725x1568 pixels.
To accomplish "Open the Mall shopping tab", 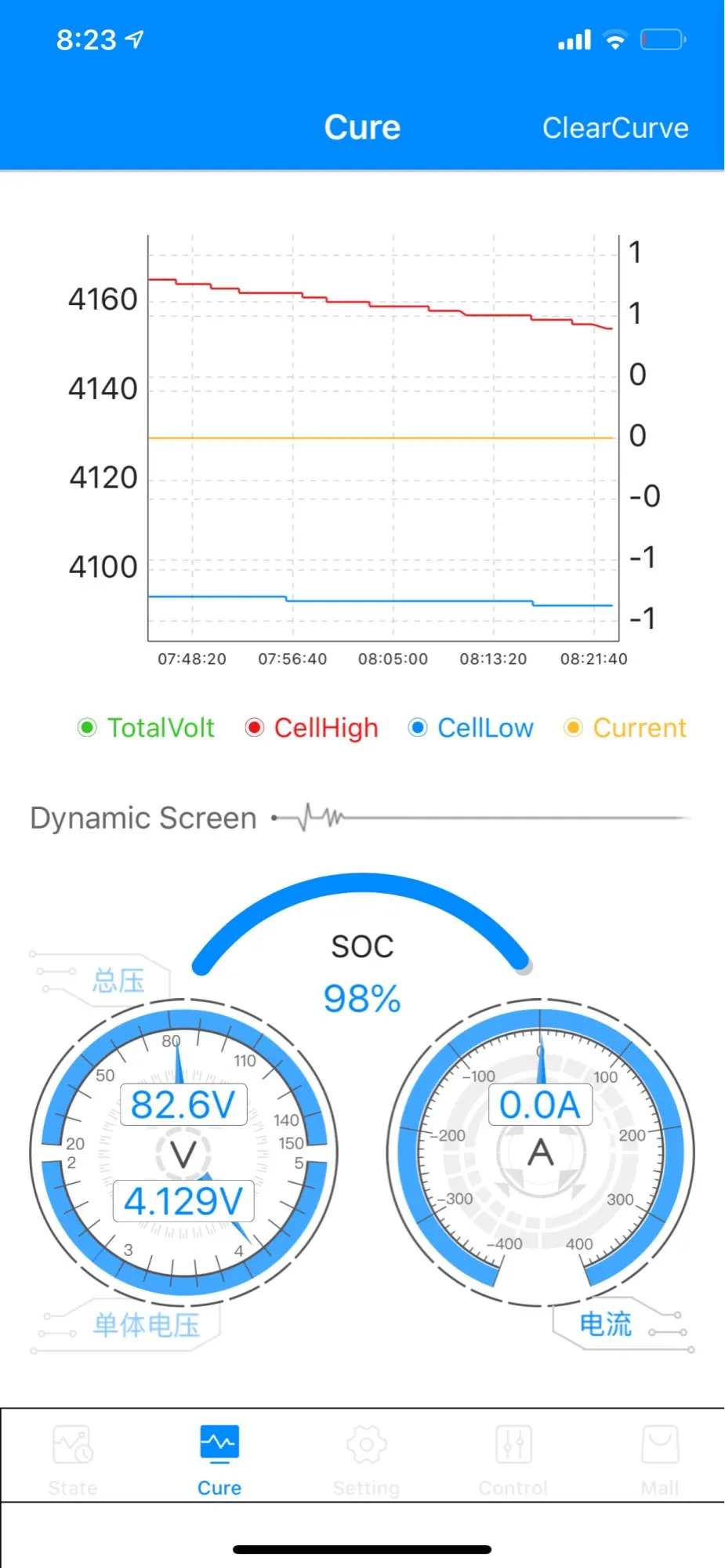I will [x=660, y=1444].
